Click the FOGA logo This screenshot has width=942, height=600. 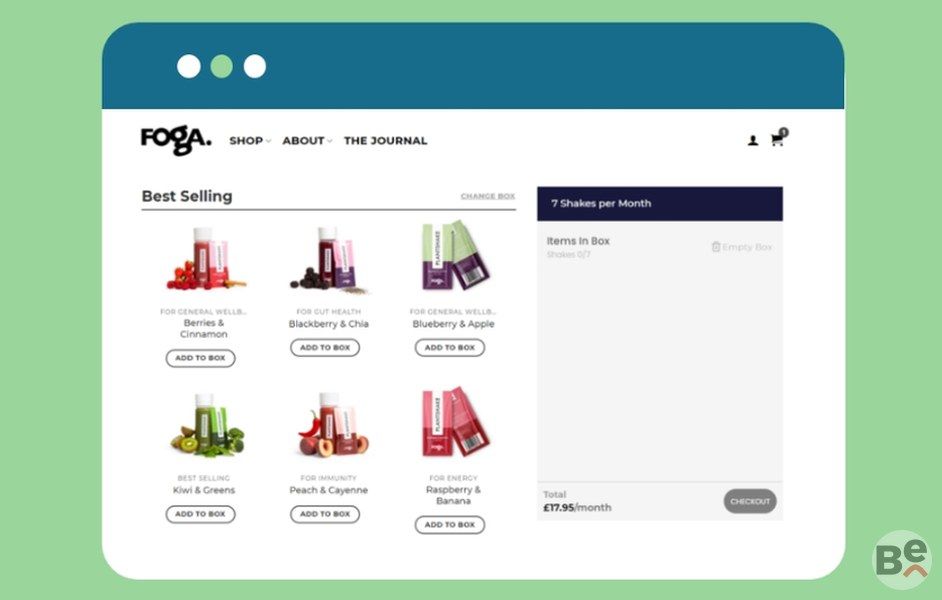(176, 140)
